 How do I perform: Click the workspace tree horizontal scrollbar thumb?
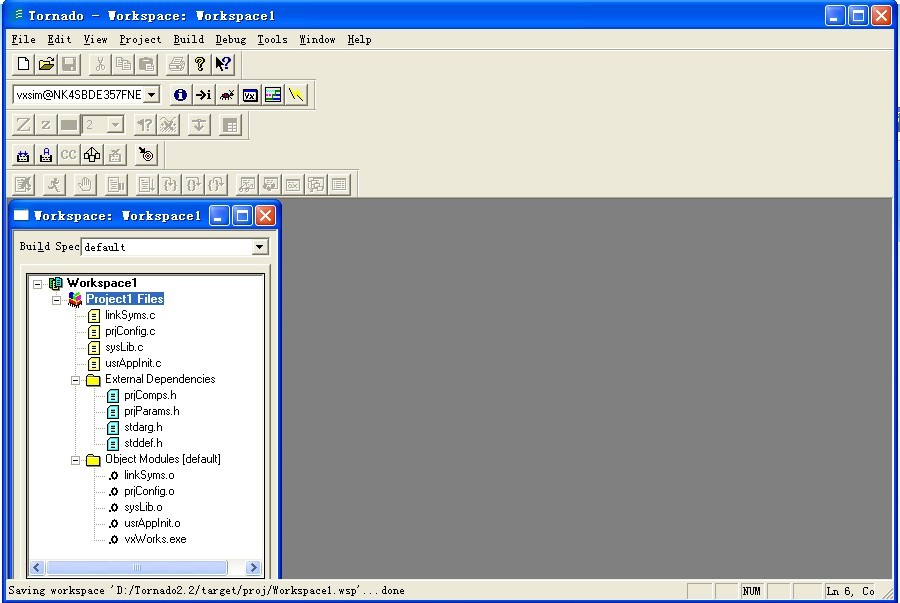coord(137,567)
